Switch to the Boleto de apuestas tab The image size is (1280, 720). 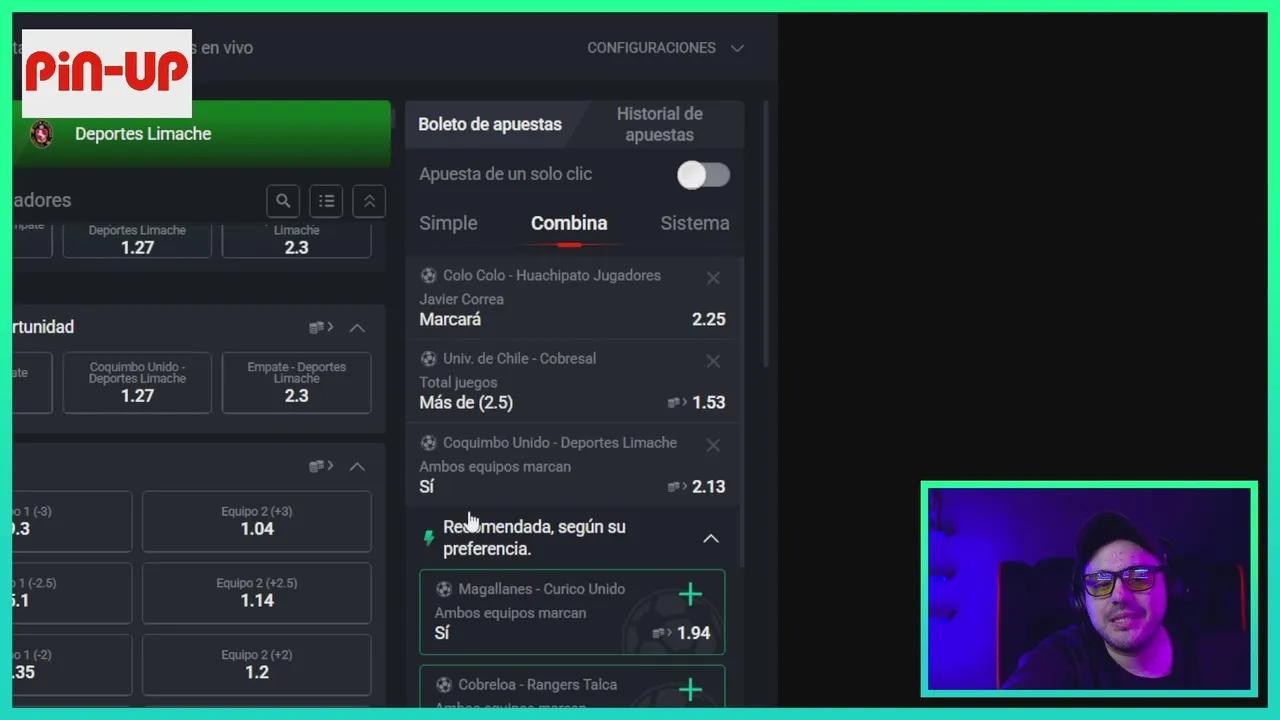(490, 124)
